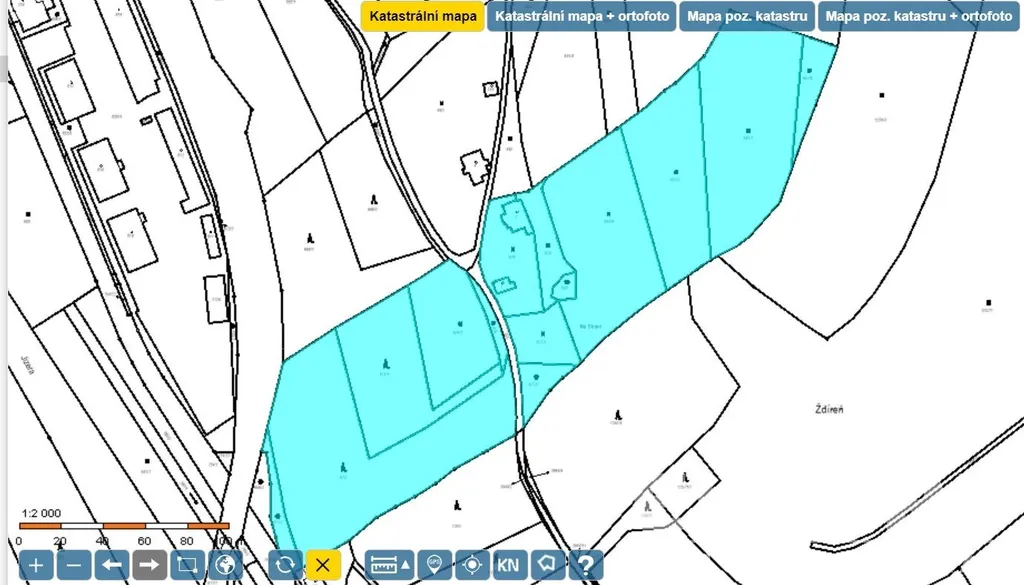Click the zoom in plus button

pos(36,565)
